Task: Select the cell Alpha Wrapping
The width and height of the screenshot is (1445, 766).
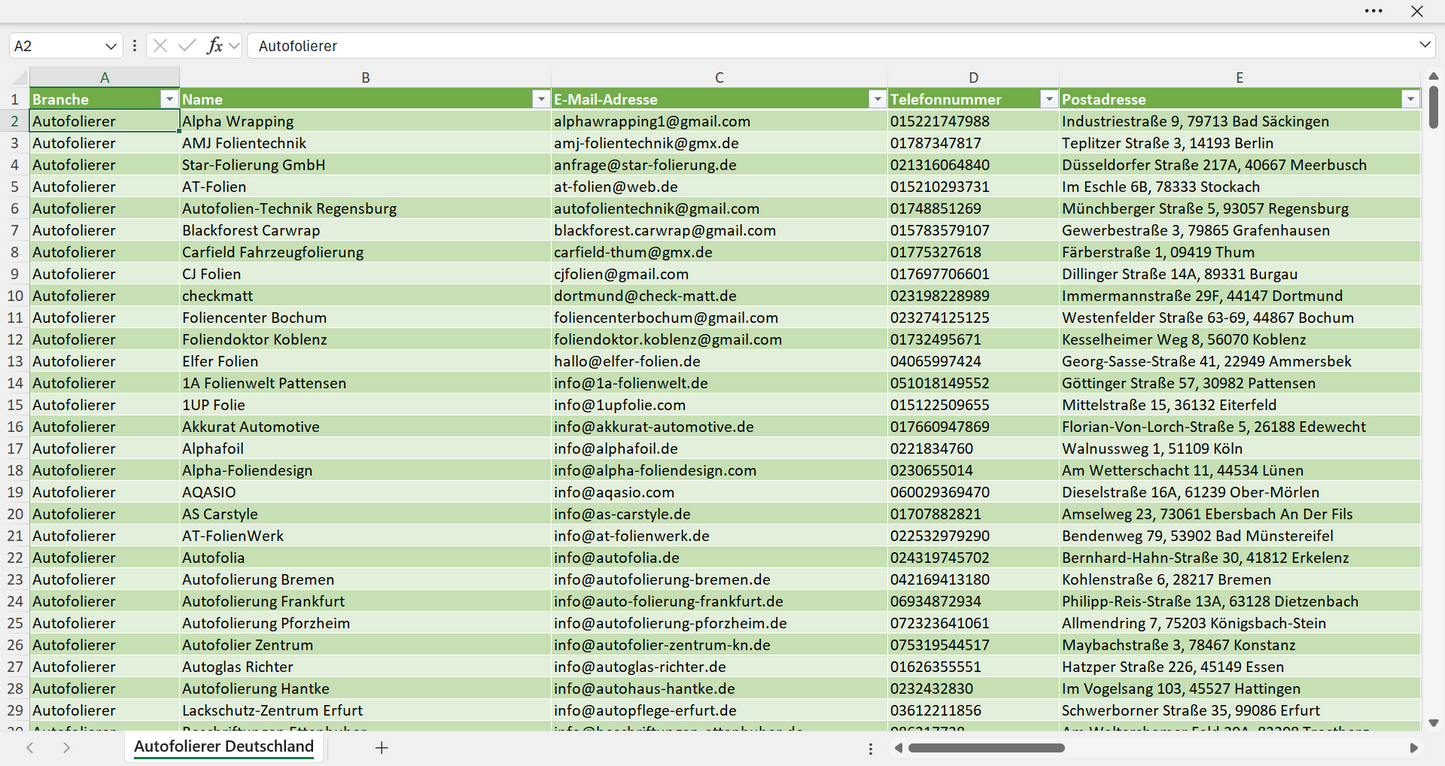Action: pos(366,121)
